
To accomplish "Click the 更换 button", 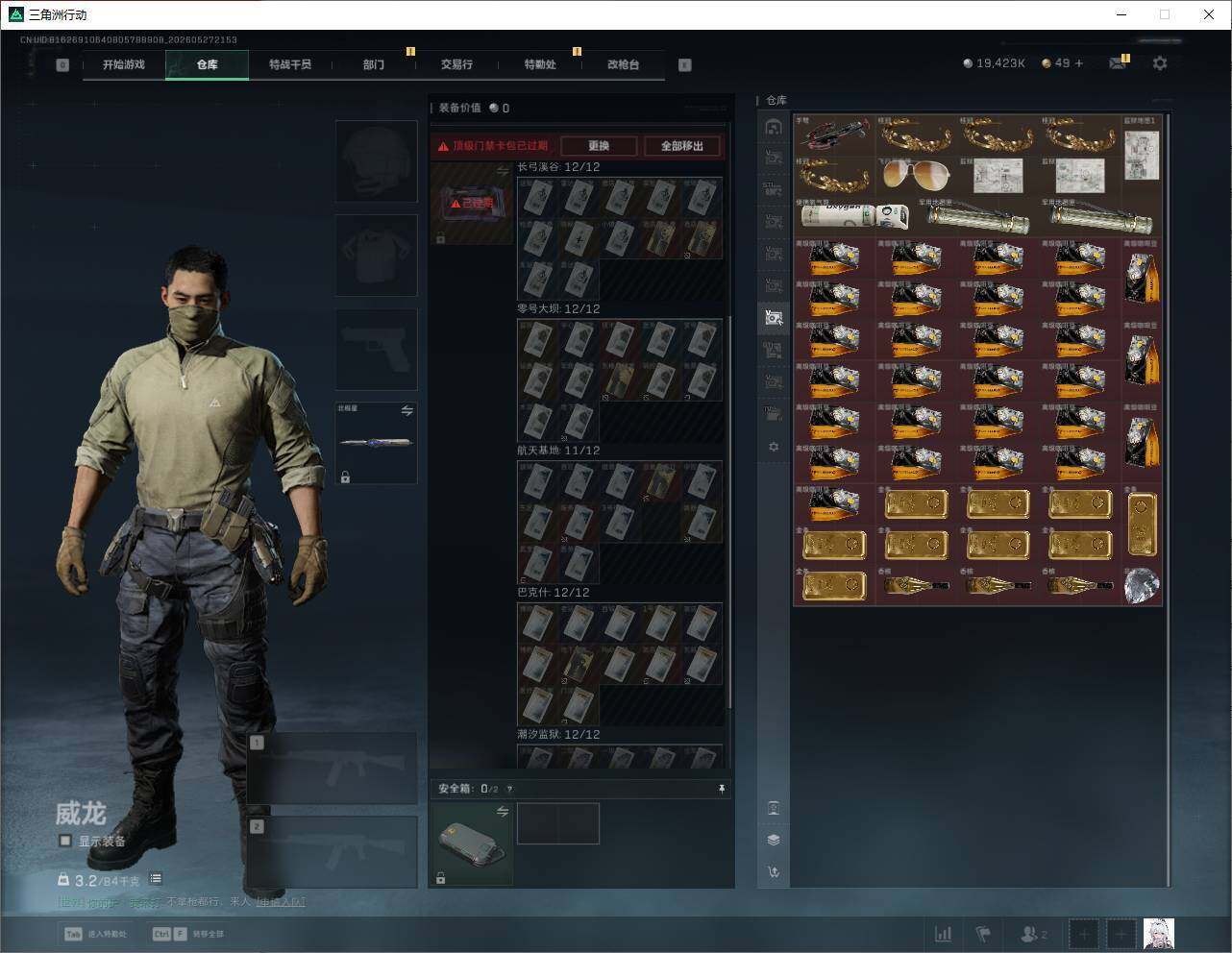I will coord(599,146).
